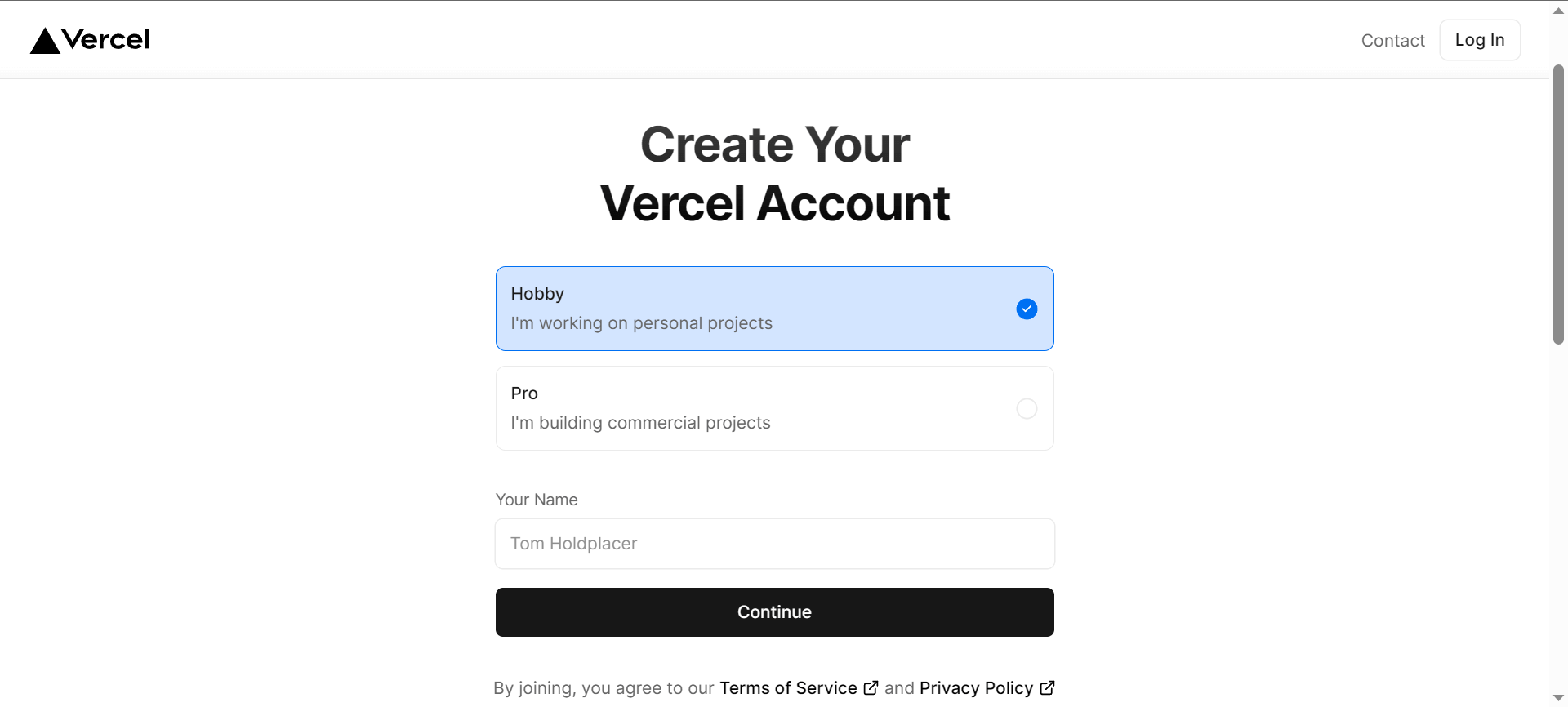The width and height of the screenshot is (1568, 707).
Task: Click the blue checkmark on the Hobby option
Action: (x=1027, y=309)
